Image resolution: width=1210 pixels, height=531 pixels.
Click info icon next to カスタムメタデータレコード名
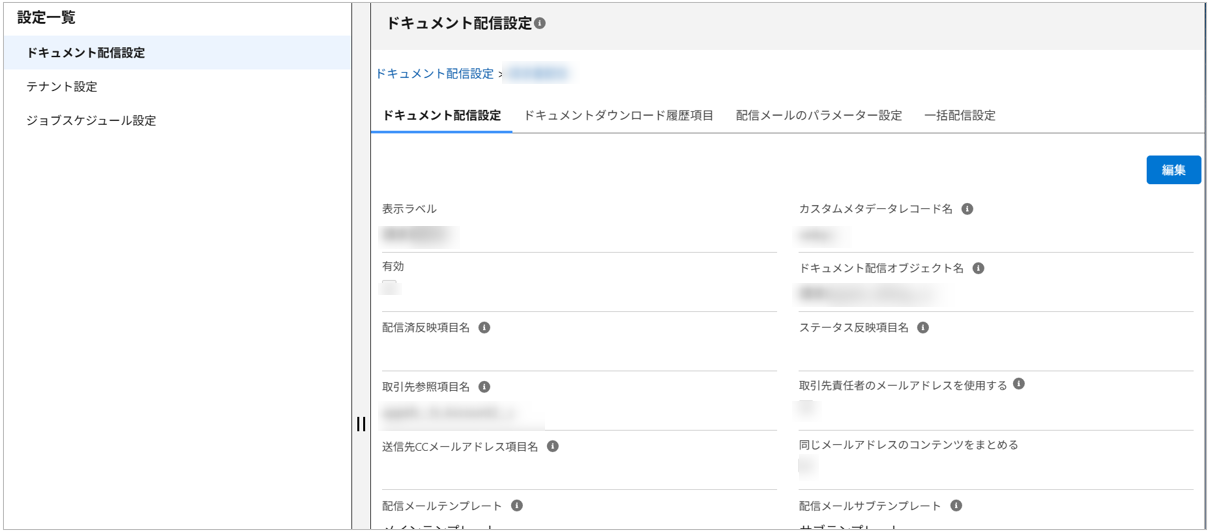967,209
